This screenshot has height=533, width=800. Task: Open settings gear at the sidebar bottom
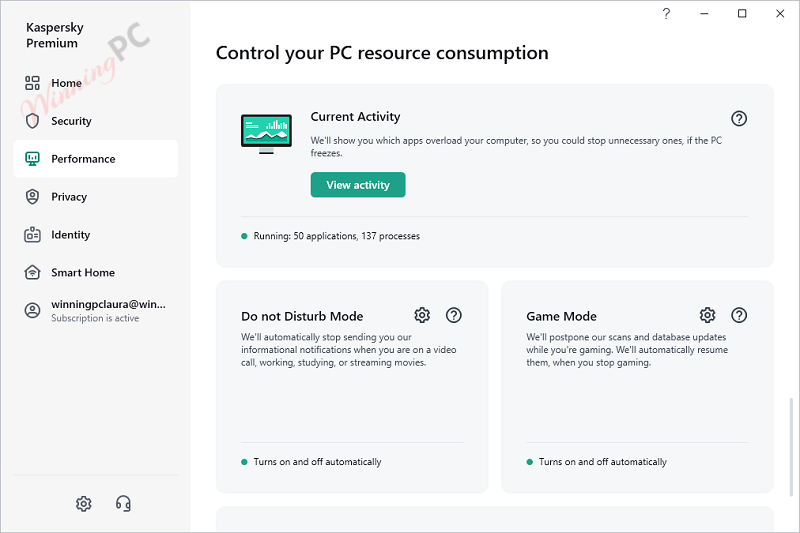coord(84,503)
